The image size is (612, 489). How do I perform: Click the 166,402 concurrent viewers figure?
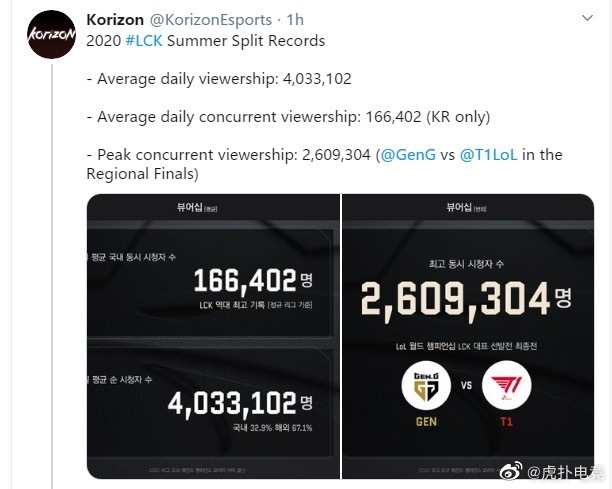[x=253, y=281]
